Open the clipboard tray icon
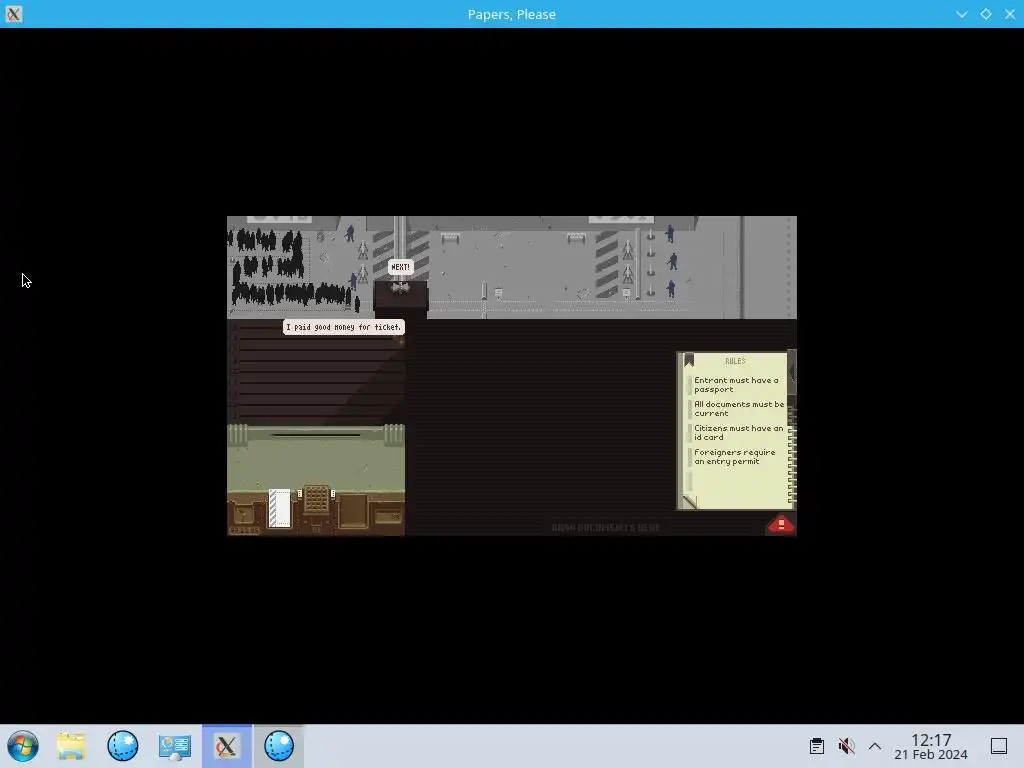 tap(816, 746)
